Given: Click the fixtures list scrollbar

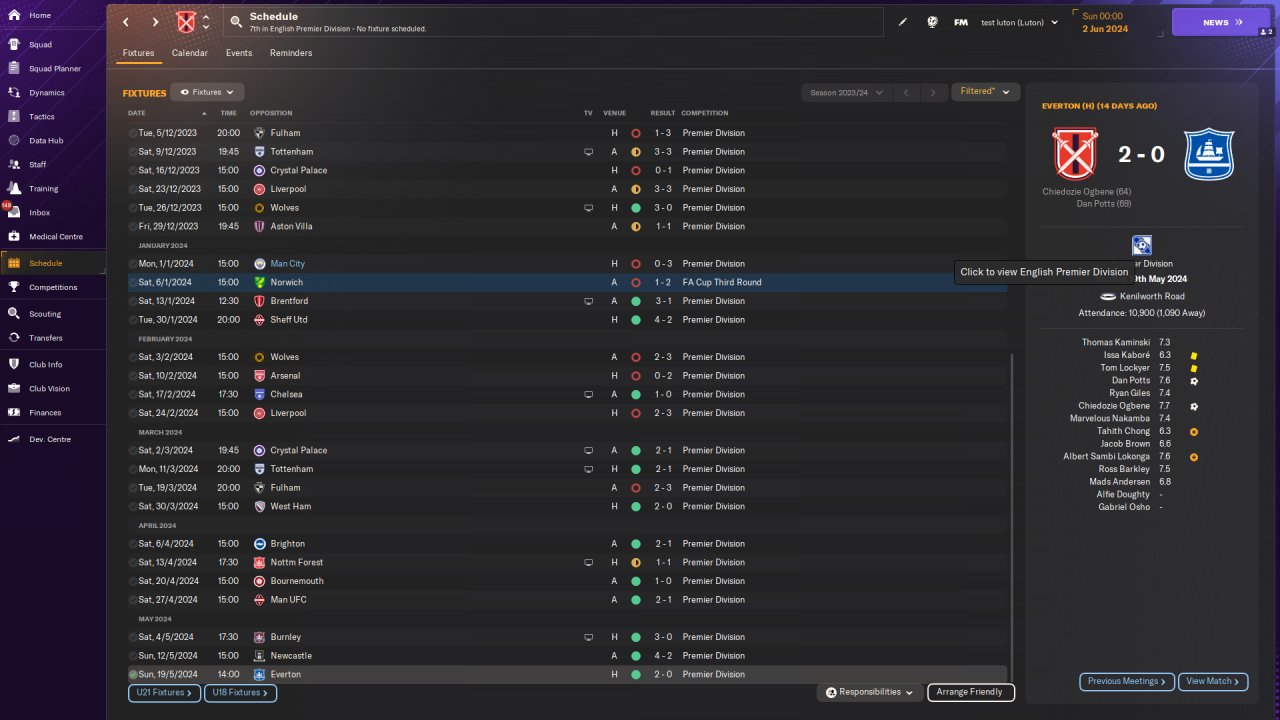Looking at the screenshot, I should pos(1011,517).
